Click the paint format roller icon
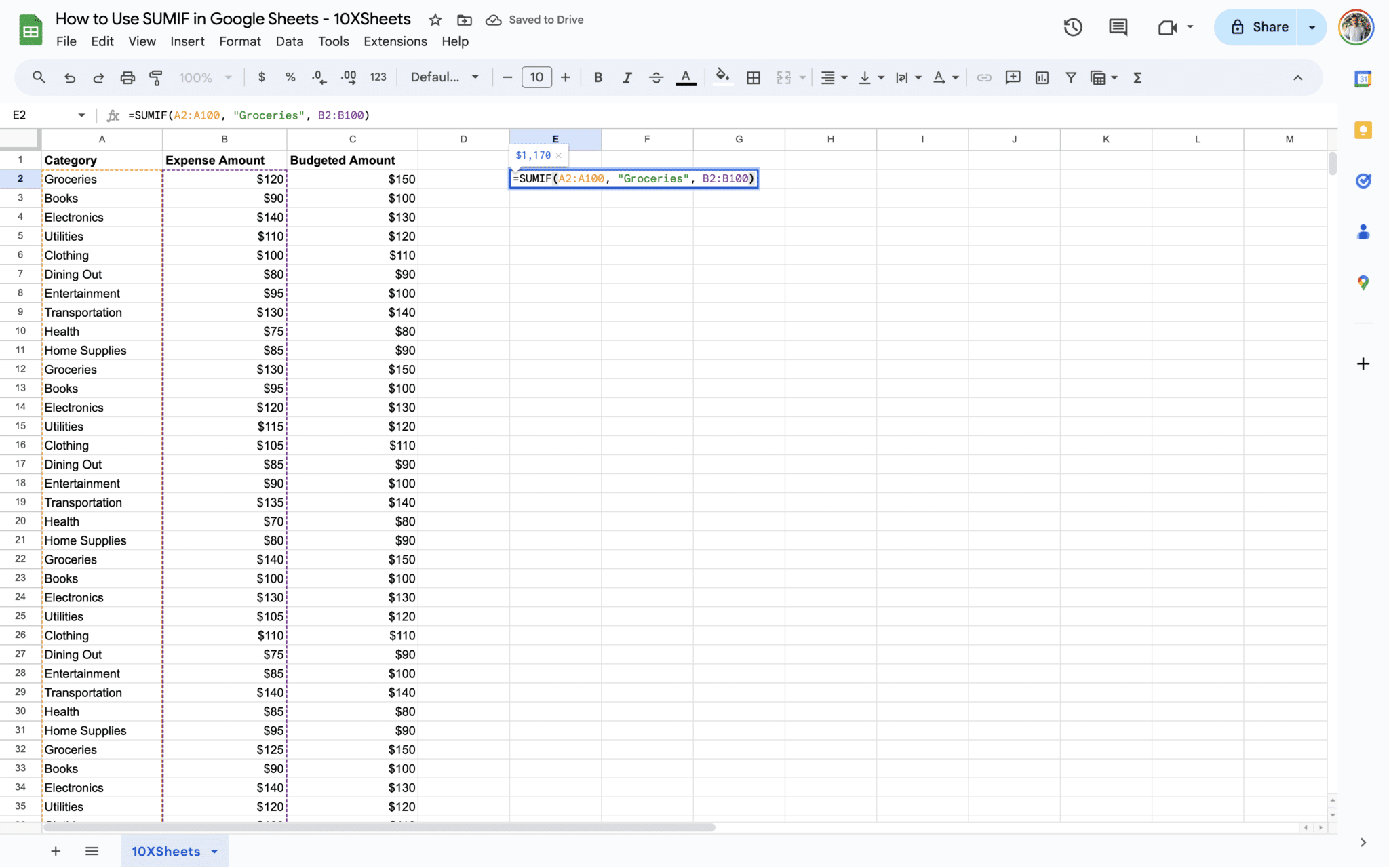 tap(156, 77)
